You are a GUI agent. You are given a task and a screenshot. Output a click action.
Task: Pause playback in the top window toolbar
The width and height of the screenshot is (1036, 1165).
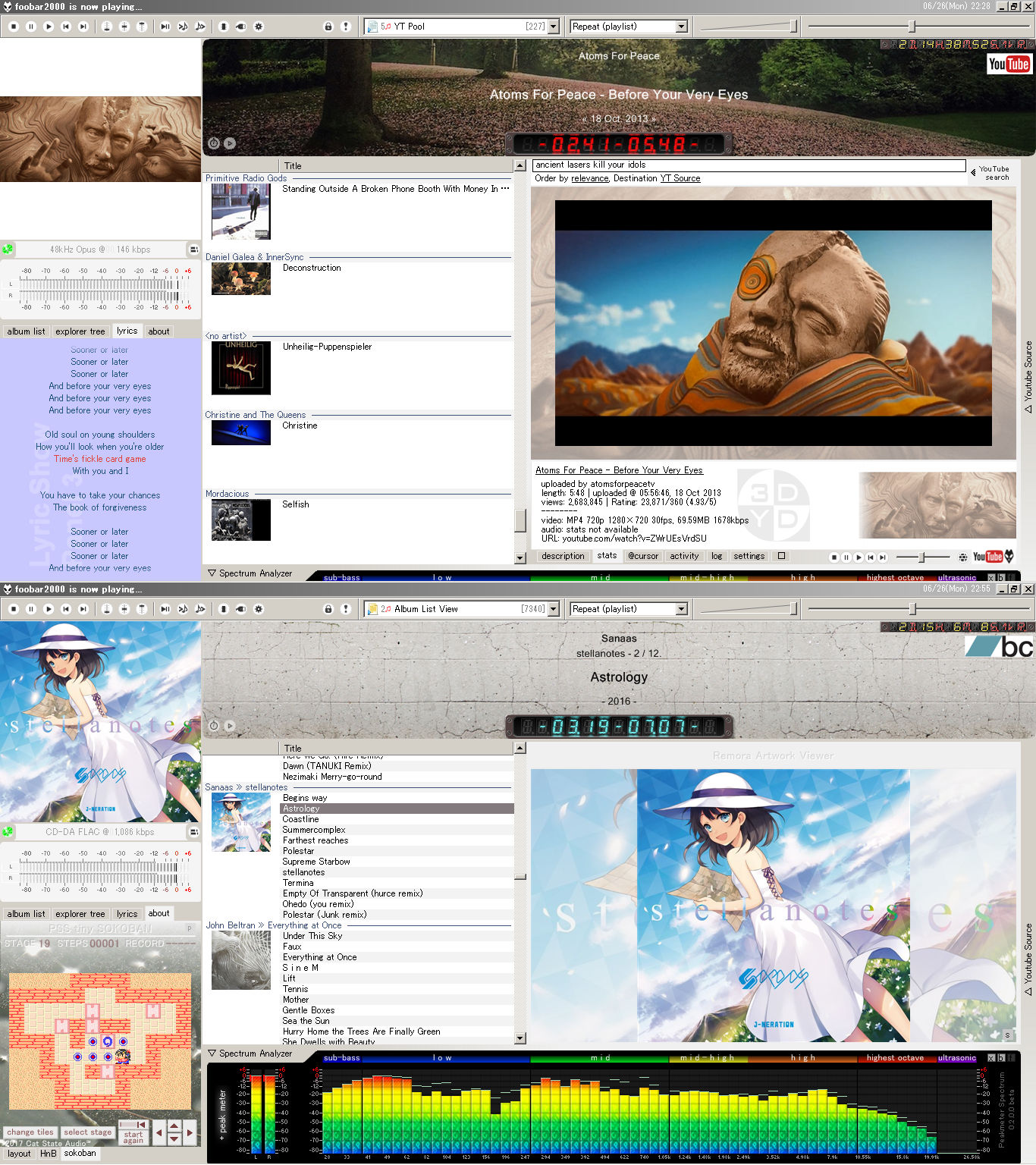(31, 27)
